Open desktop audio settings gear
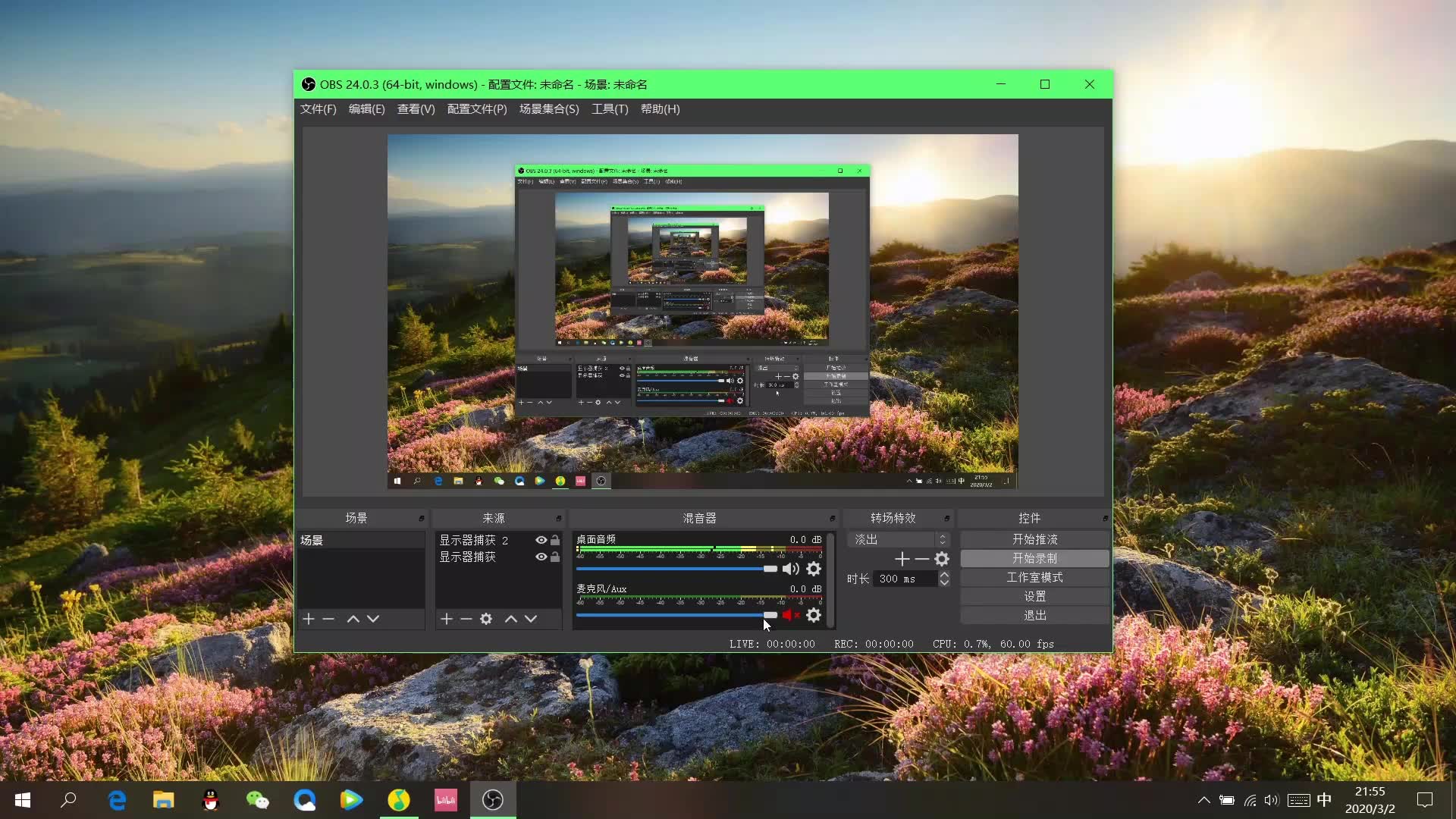Image resolution: width=1456 pixels, height=819 pixels. 814,569
